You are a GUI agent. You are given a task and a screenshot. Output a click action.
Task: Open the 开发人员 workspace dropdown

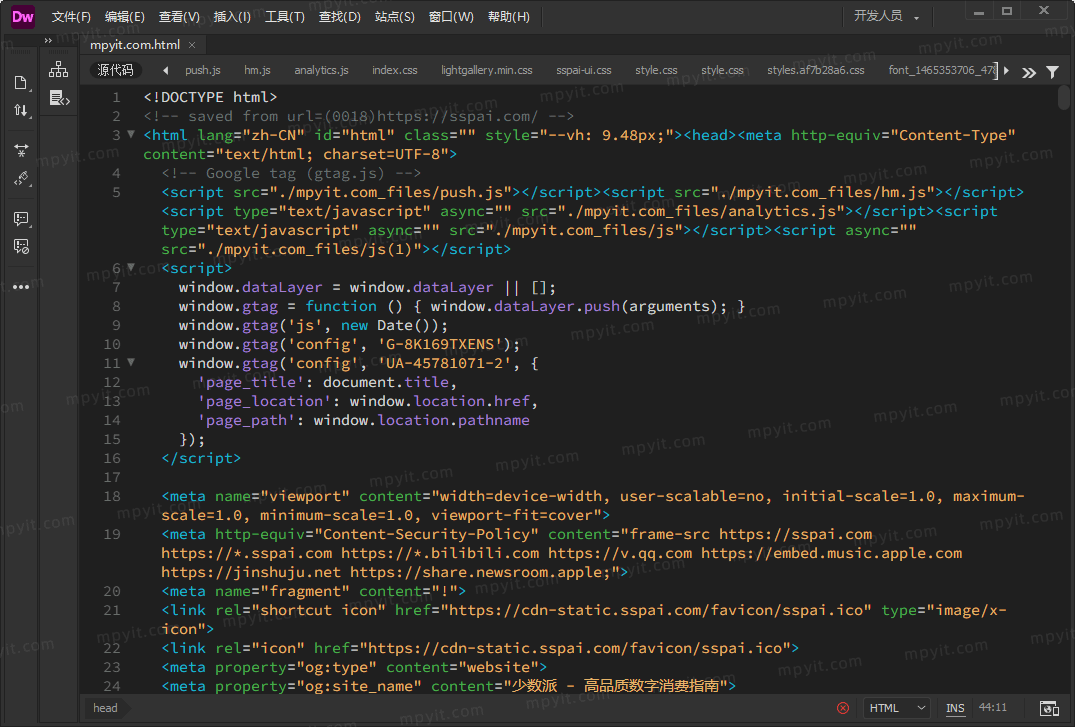pyautogui.click(x=886, y=16)
